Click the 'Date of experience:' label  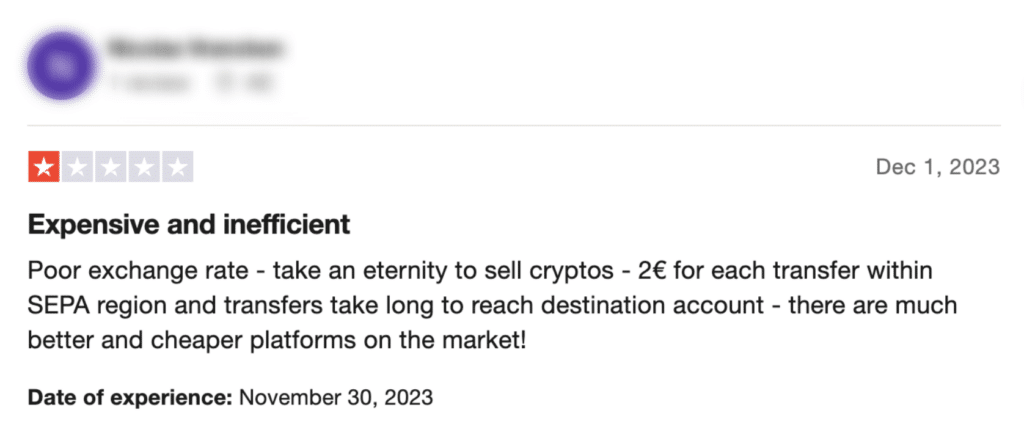pyautogui.click(x=131, y=396)
